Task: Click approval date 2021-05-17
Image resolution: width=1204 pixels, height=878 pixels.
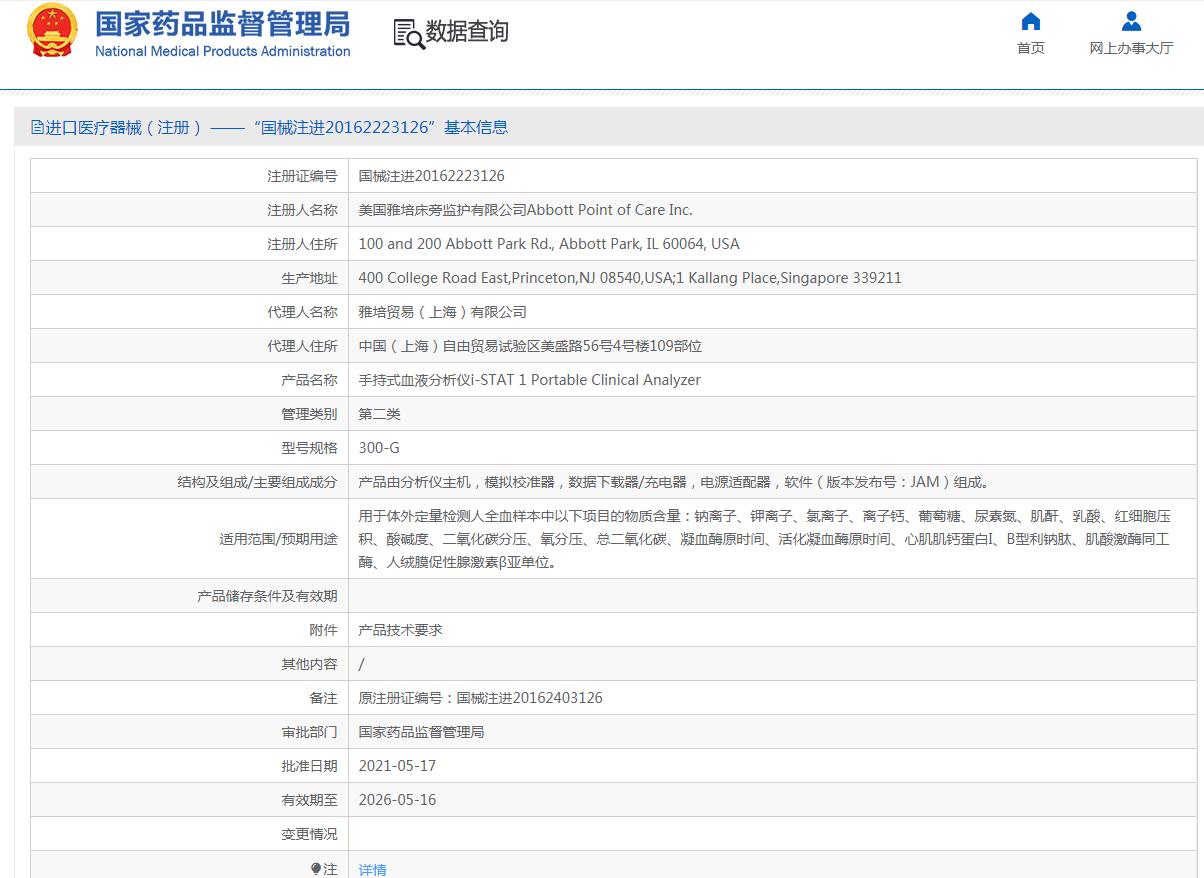Action: [x=397, y=766]
